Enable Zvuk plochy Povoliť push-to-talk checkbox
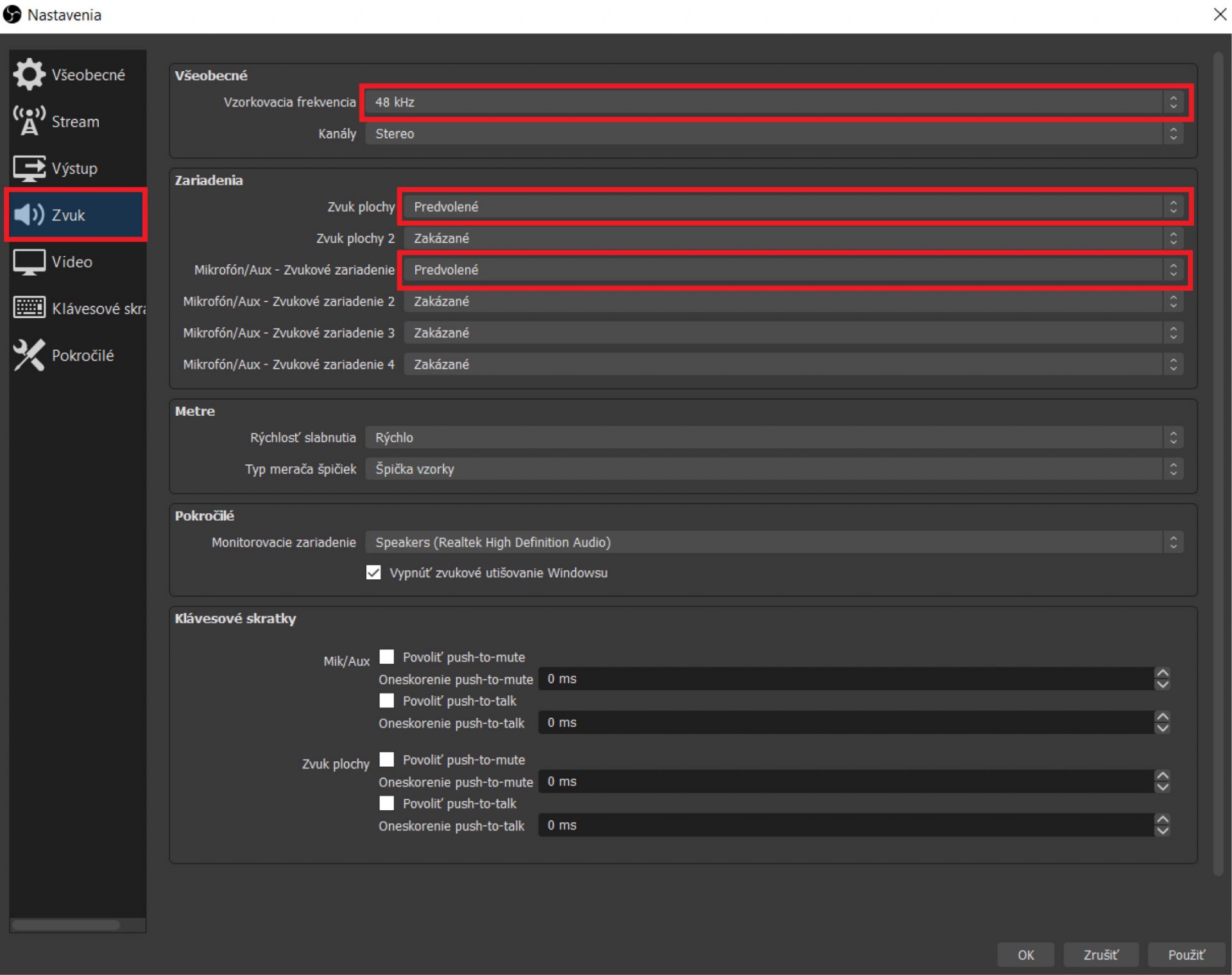Viewport: 1232px width, 975px height. 387,803
